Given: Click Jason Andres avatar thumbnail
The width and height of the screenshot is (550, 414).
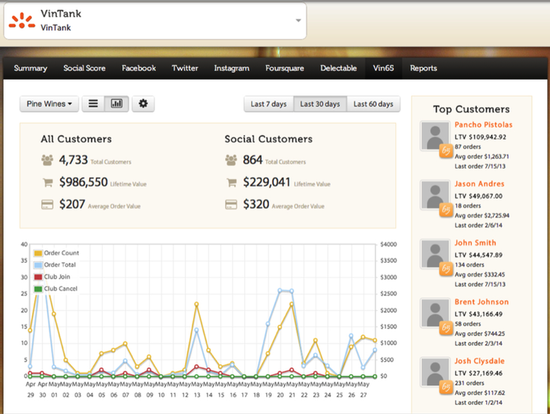Looking at the screenshot, I should coord(435,195).
